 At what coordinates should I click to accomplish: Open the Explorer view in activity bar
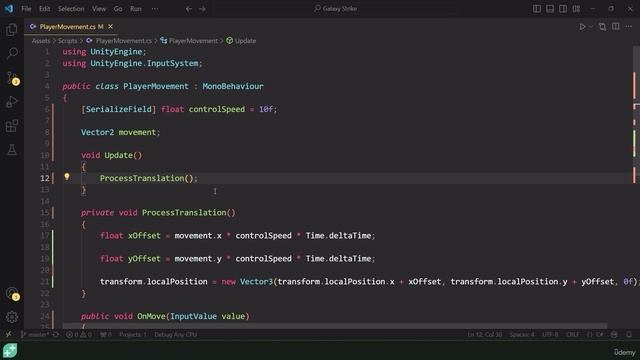(x=12, y=30)
